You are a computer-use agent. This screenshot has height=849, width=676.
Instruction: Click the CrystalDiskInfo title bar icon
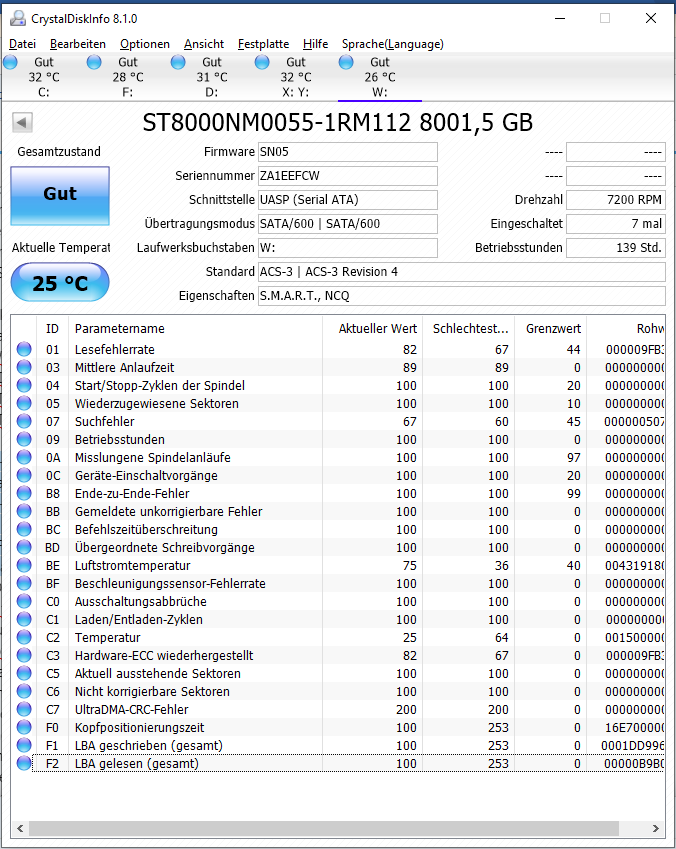(x=18, y=18)
